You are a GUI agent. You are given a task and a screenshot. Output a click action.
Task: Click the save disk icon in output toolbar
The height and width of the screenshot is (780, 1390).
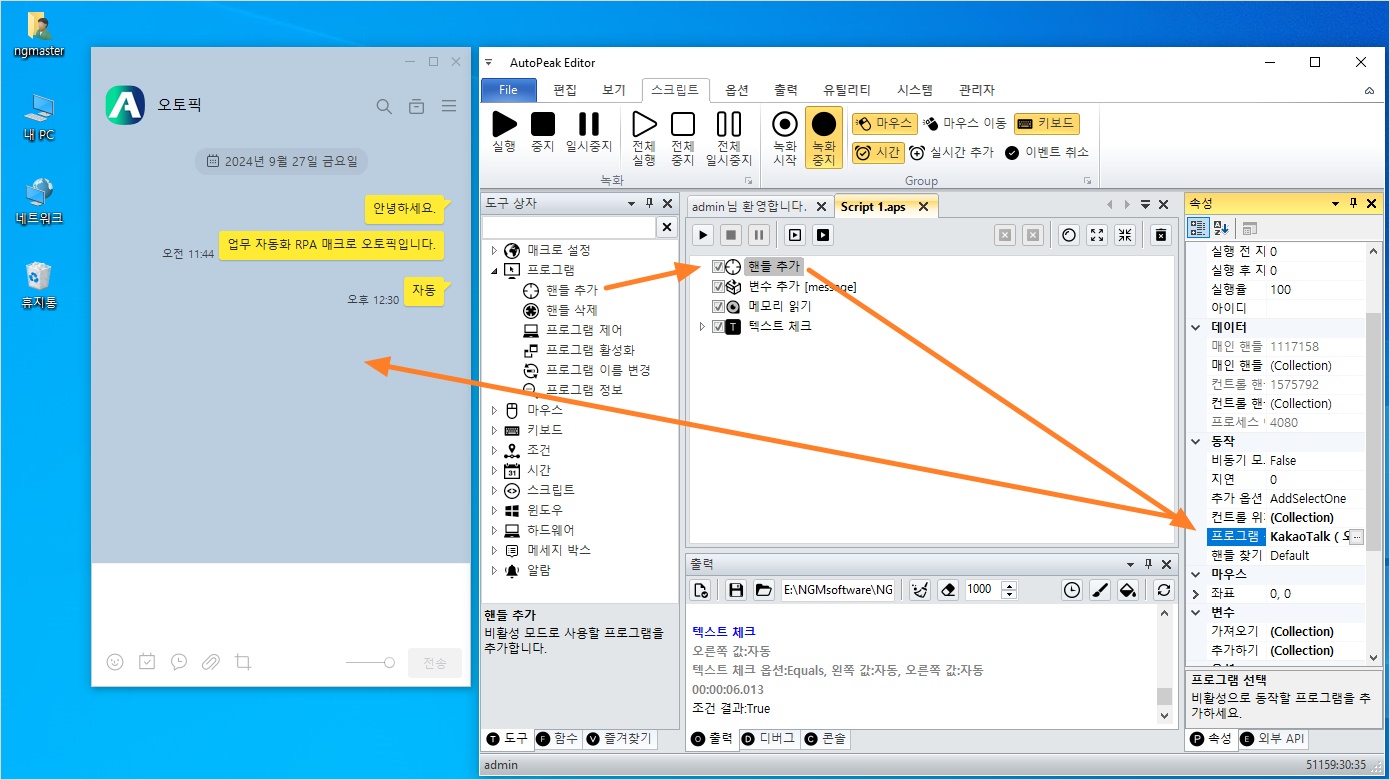click(x=736, y=590)
